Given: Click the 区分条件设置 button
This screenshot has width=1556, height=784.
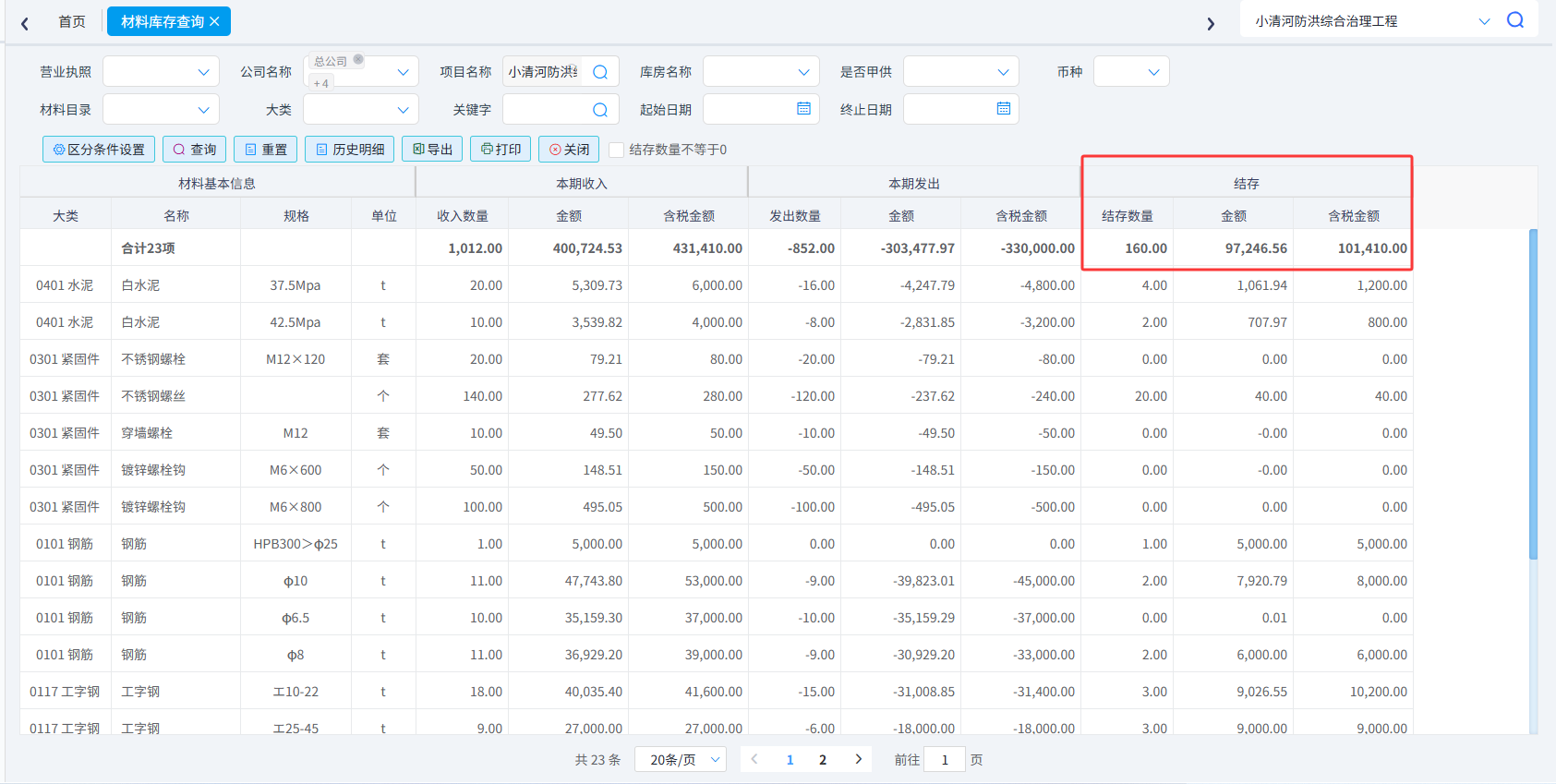Looking at the screenshot, I should (x=99, y=150).
